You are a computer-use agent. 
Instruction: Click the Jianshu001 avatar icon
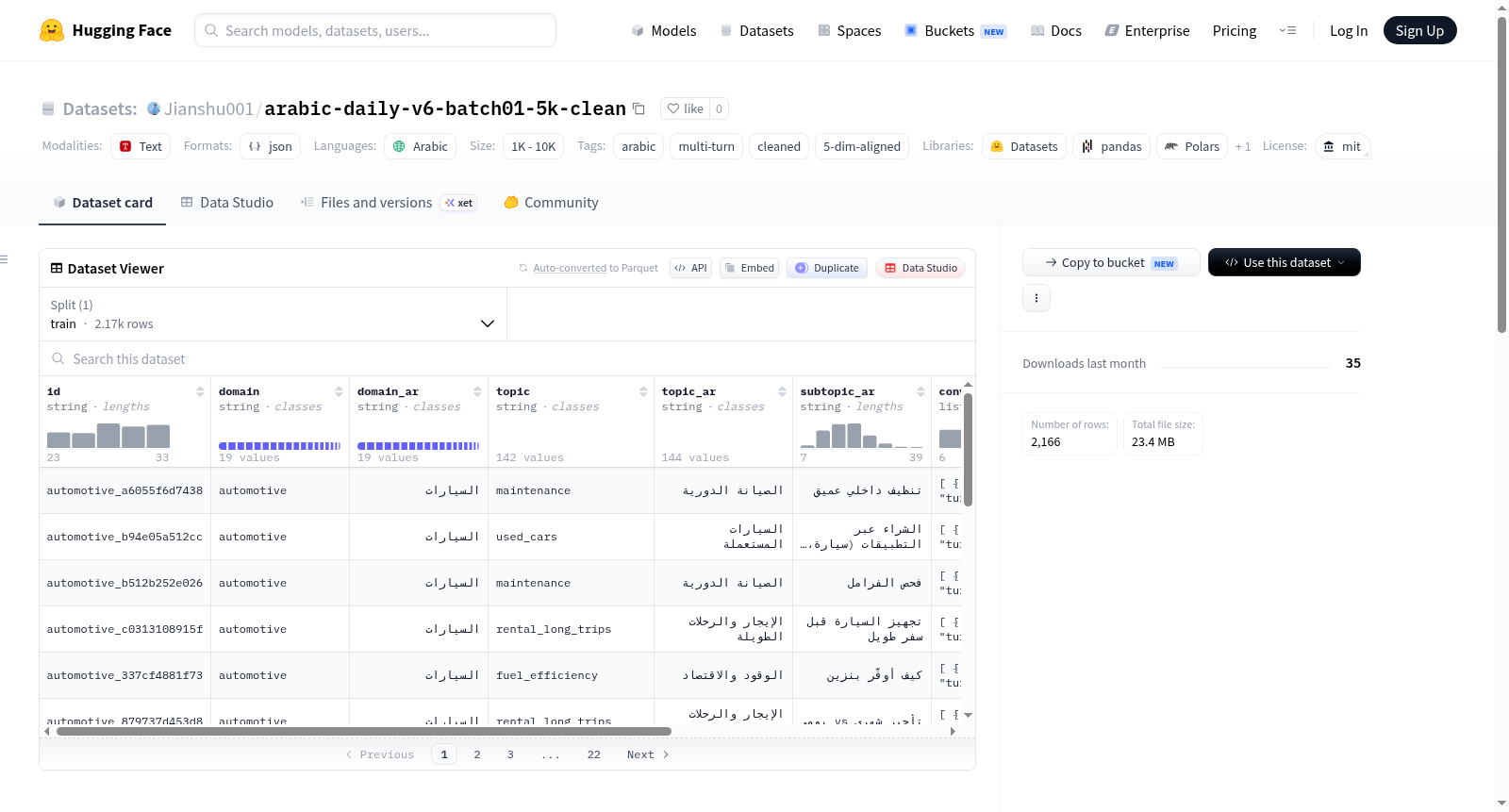(154, 108)
